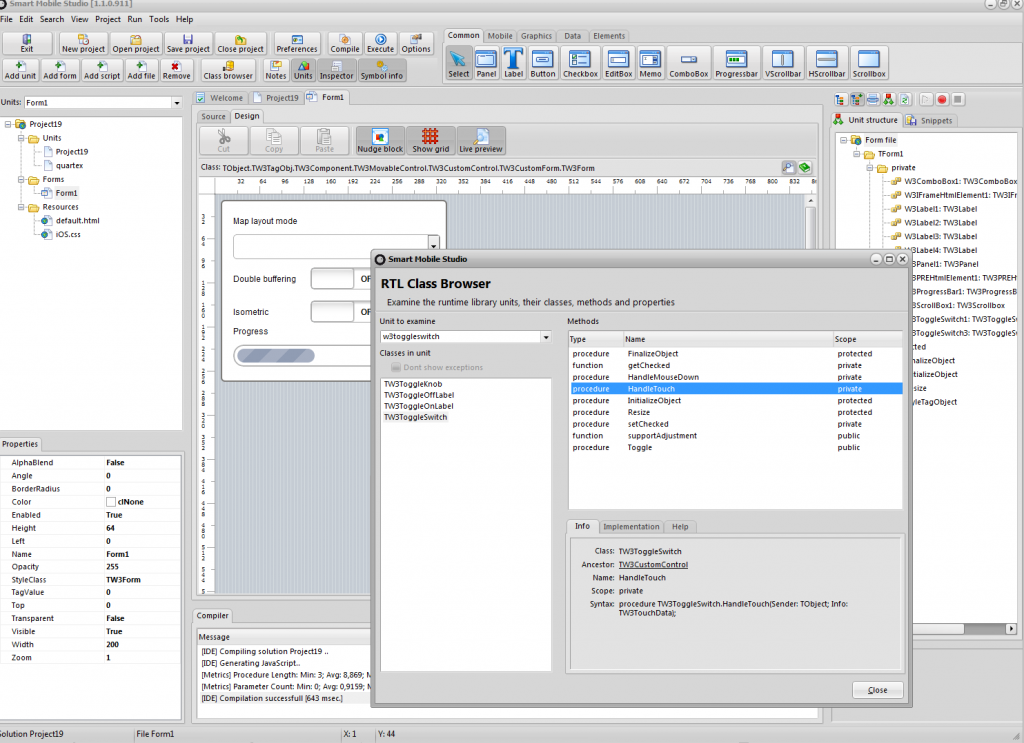Image resolution: width=1024 pixels, height=743 pixels.
Task: Select the Compile icon in the main toolbar
Action: (x=344, y=43)
